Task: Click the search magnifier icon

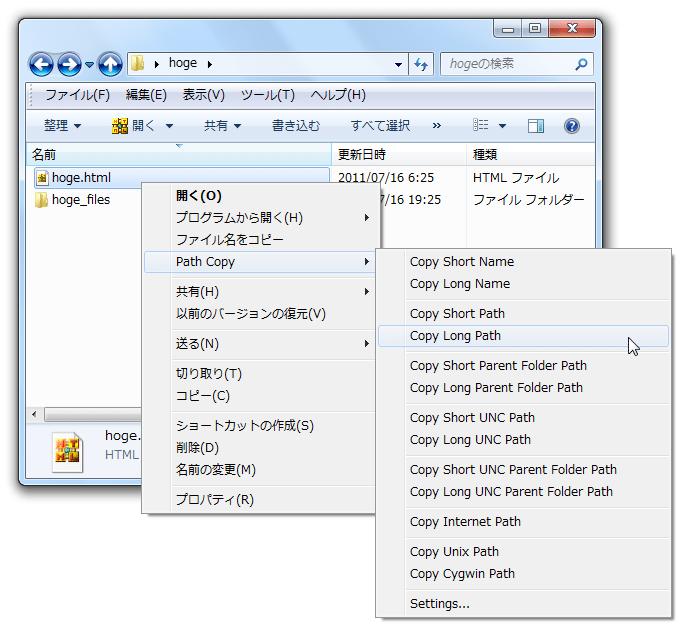Action: click(581, 64)
